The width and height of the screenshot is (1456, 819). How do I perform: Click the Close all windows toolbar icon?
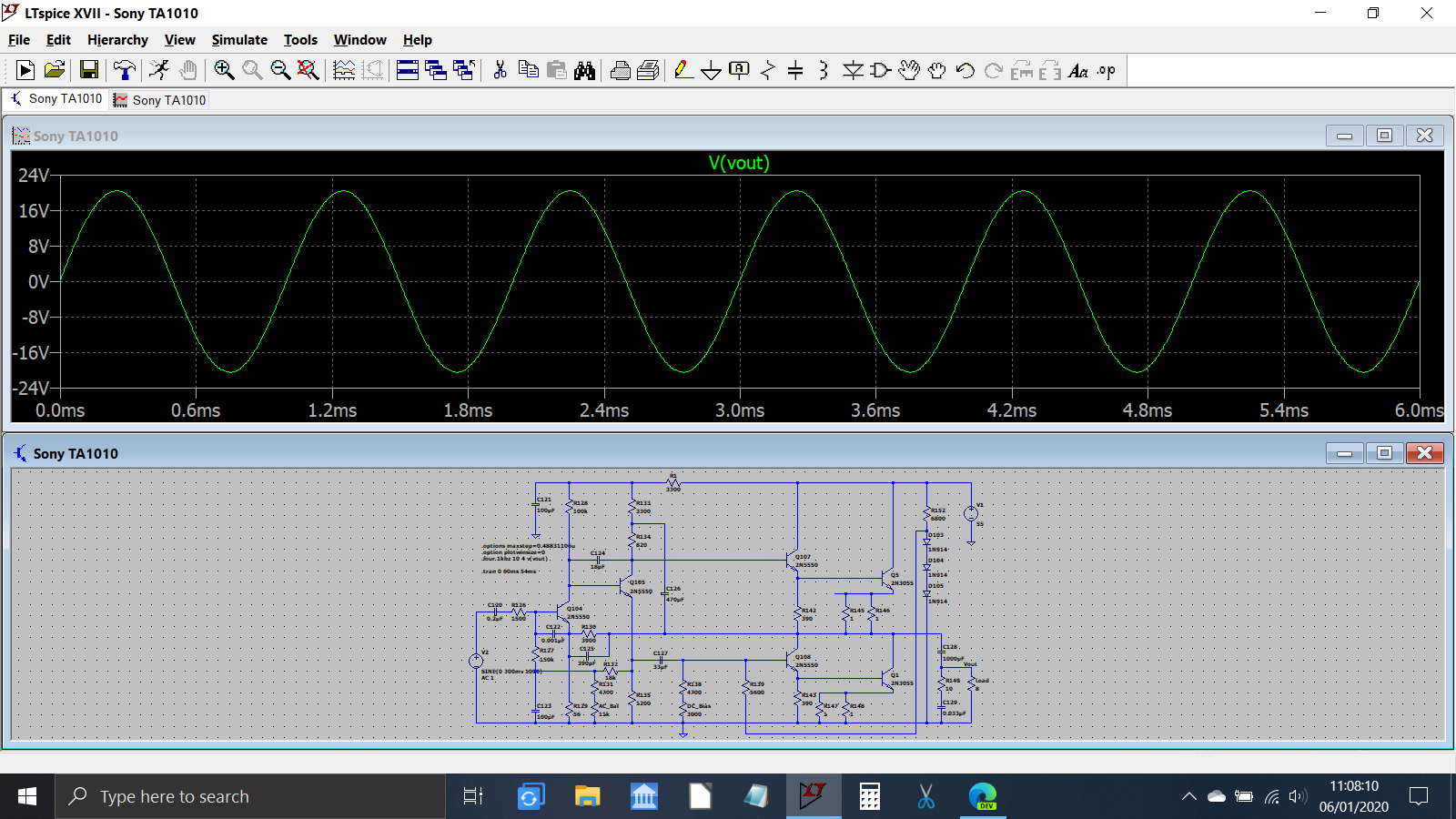464,70
